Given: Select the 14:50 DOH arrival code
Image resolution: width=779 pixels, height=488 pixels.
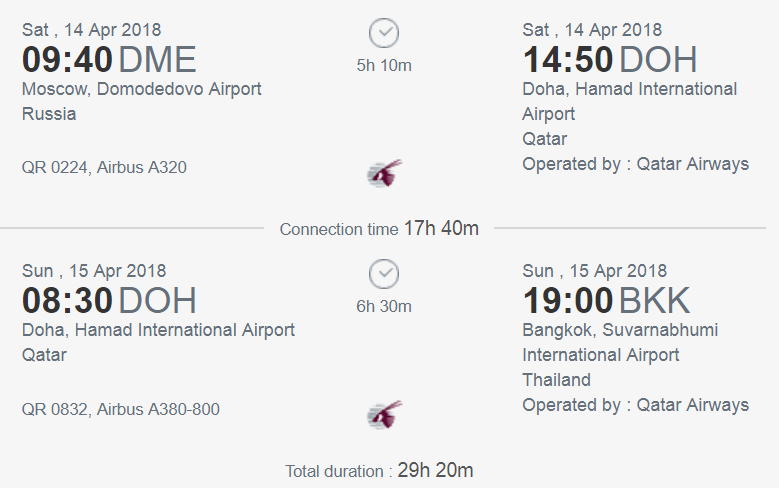Looking at the screenshot, I should [658, 60].
